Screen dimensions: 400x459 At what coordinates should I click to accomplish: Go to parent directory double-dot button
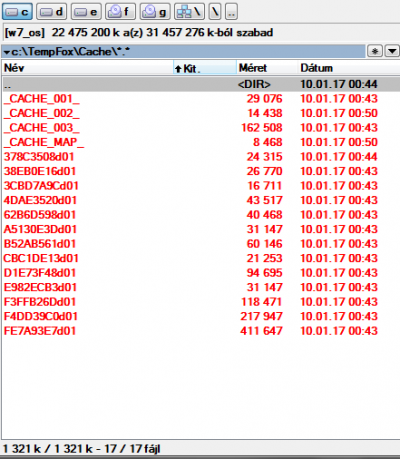click(232, 12)
